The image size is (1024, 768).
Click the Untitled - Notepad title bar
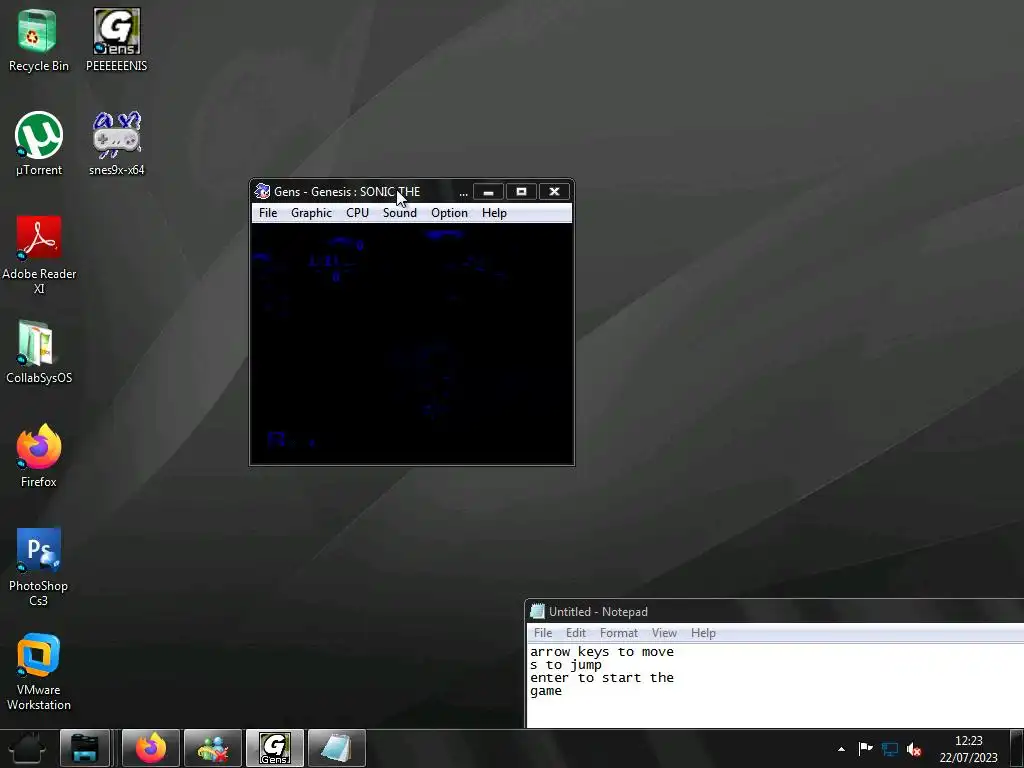pos(777,611)
